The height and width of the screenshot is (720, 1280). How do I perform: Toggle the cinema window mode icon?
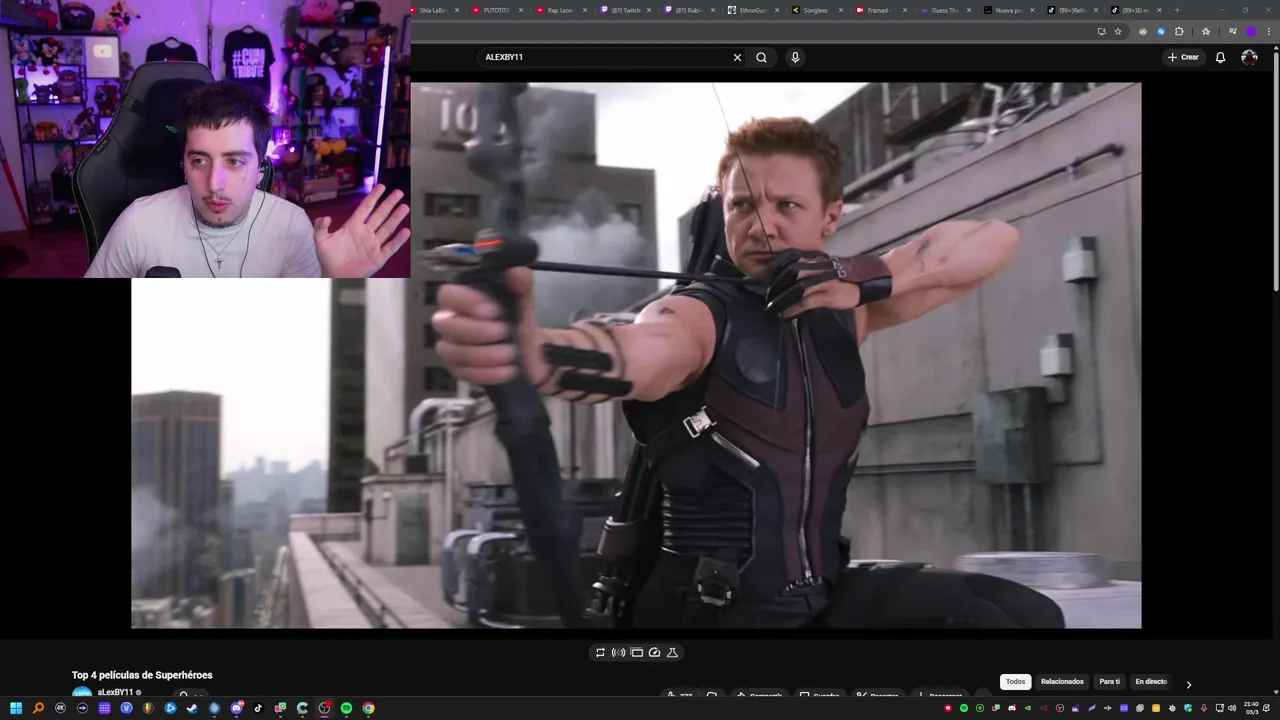636,652
